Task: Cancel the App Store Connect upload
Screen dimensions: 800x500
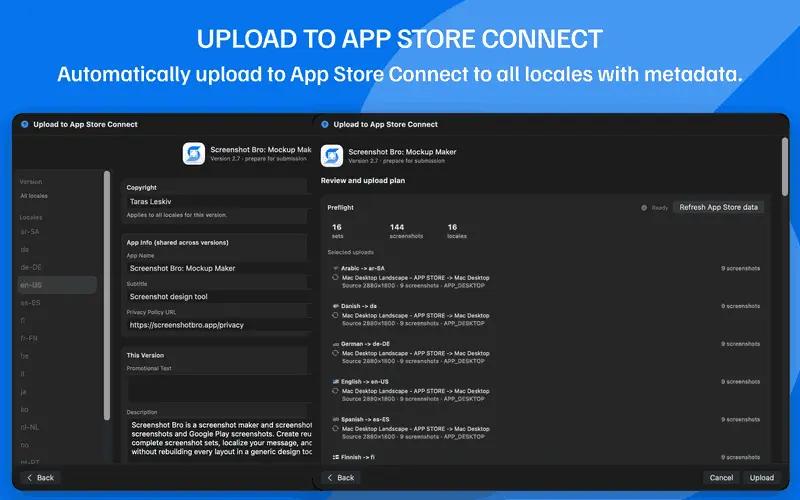Action: point(721,478)
